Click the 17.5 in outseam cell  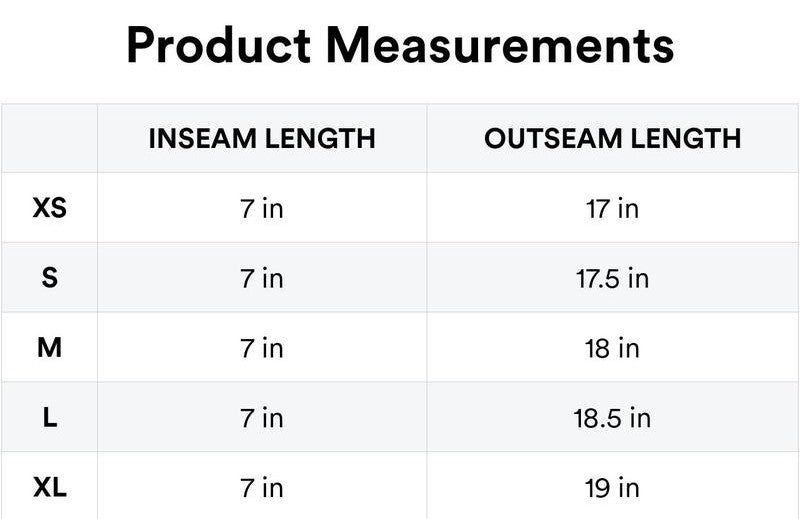(612, 278)
